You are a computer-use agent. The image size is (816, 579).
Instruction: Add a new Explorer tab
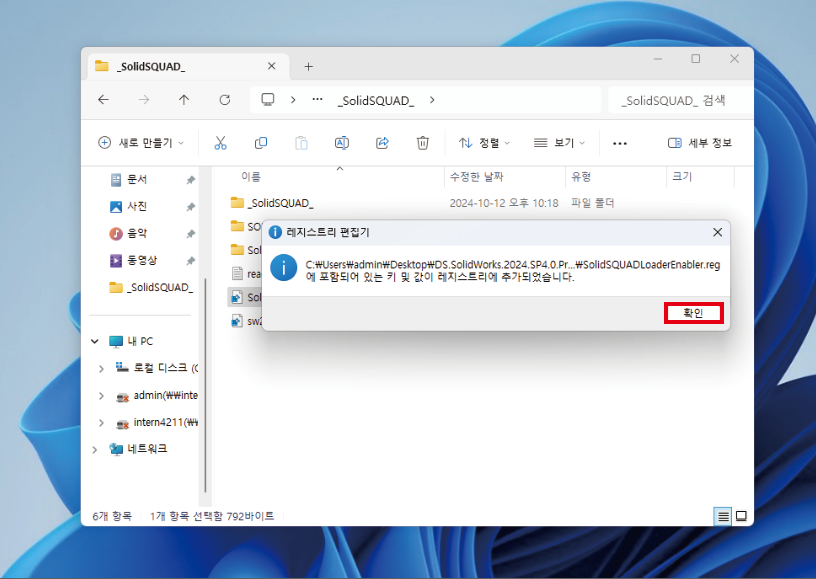pyautogui.click(x=309, y=67)
